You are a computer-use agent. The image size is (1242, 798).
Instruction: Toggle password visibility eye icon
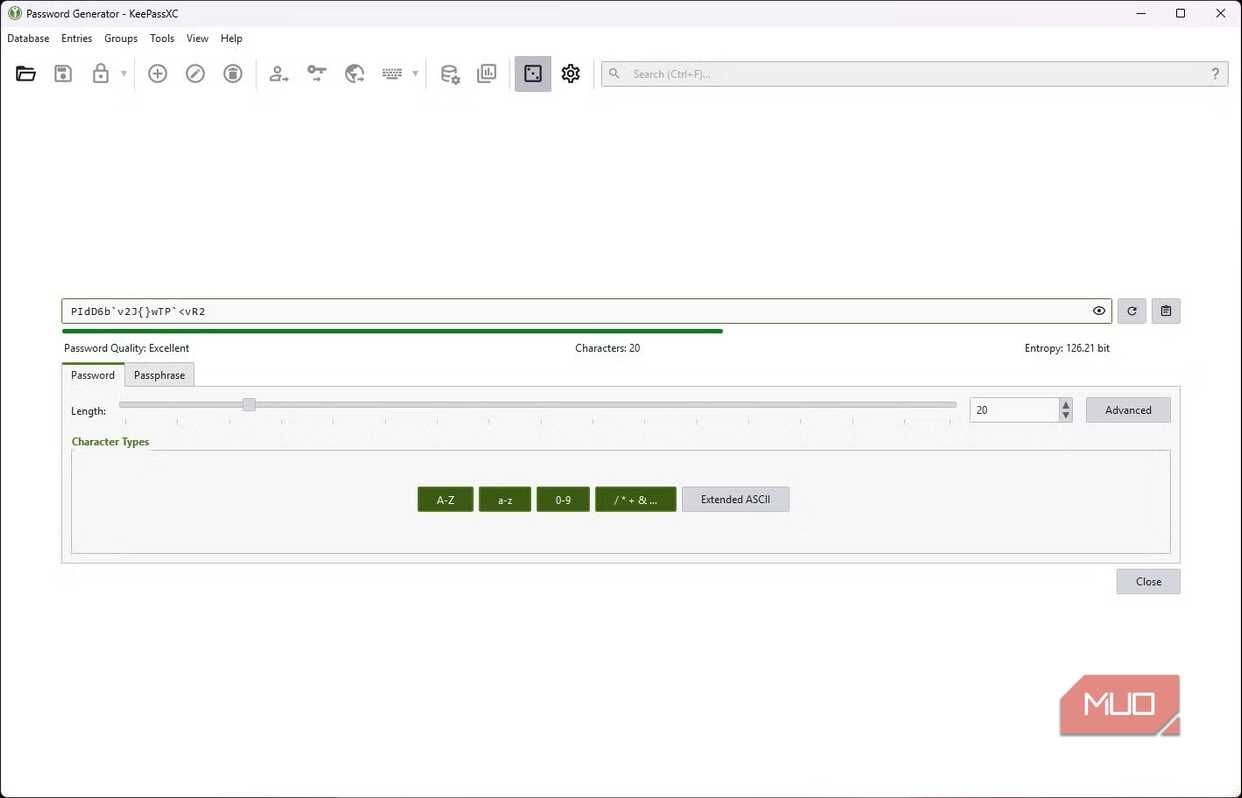click(x=1099, y=311)
